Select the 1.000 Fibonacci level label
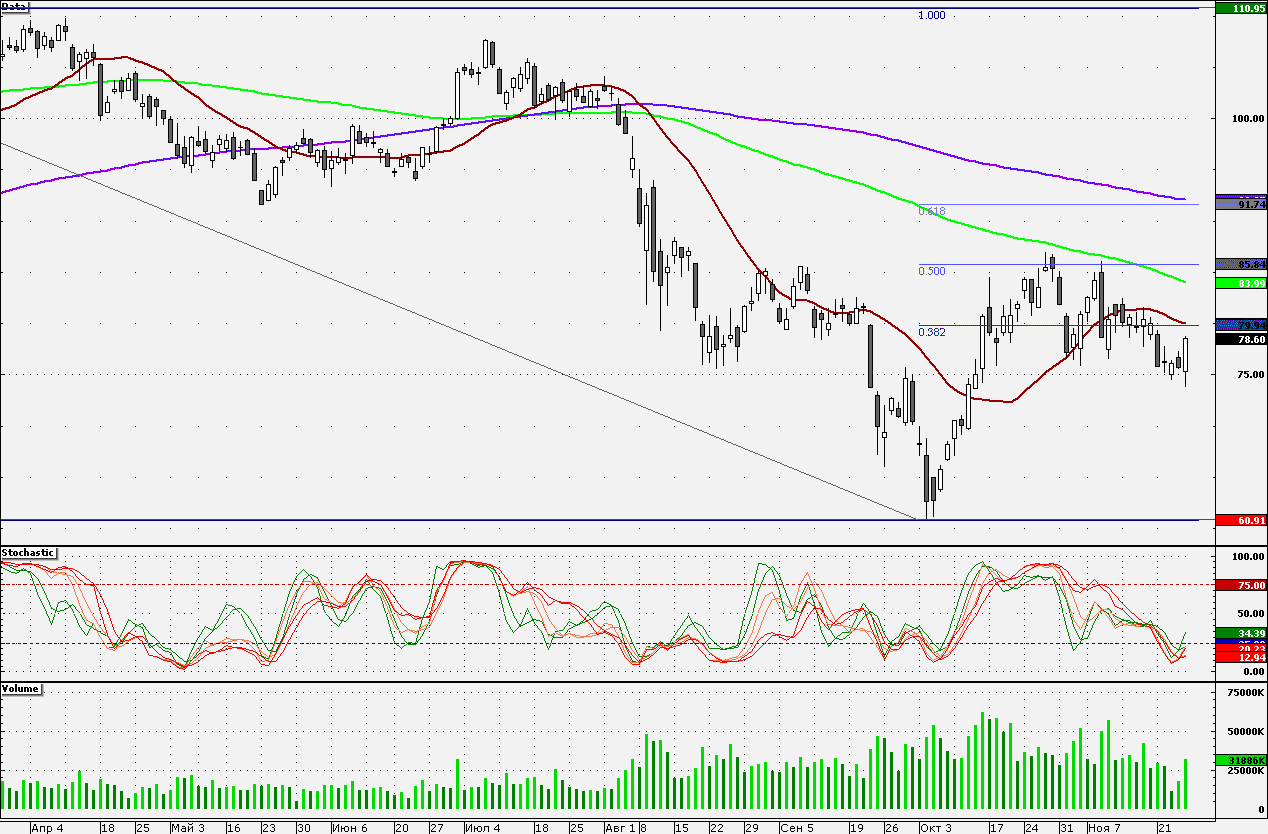This screenshot has width=1268, height=834. [x=931, y=16]
